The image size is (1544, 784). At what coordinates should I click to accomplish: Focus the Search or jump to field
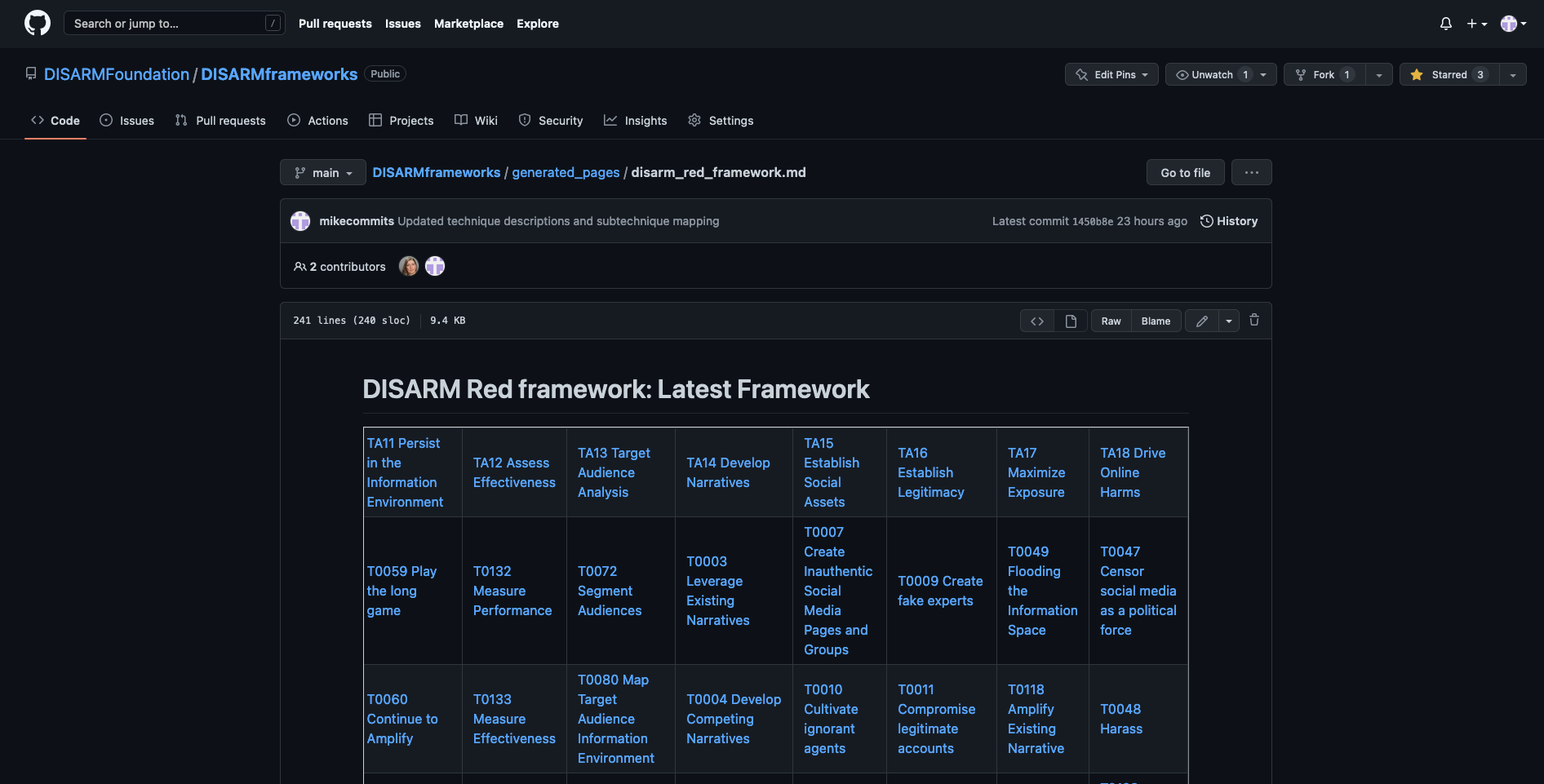click(175, 23)
